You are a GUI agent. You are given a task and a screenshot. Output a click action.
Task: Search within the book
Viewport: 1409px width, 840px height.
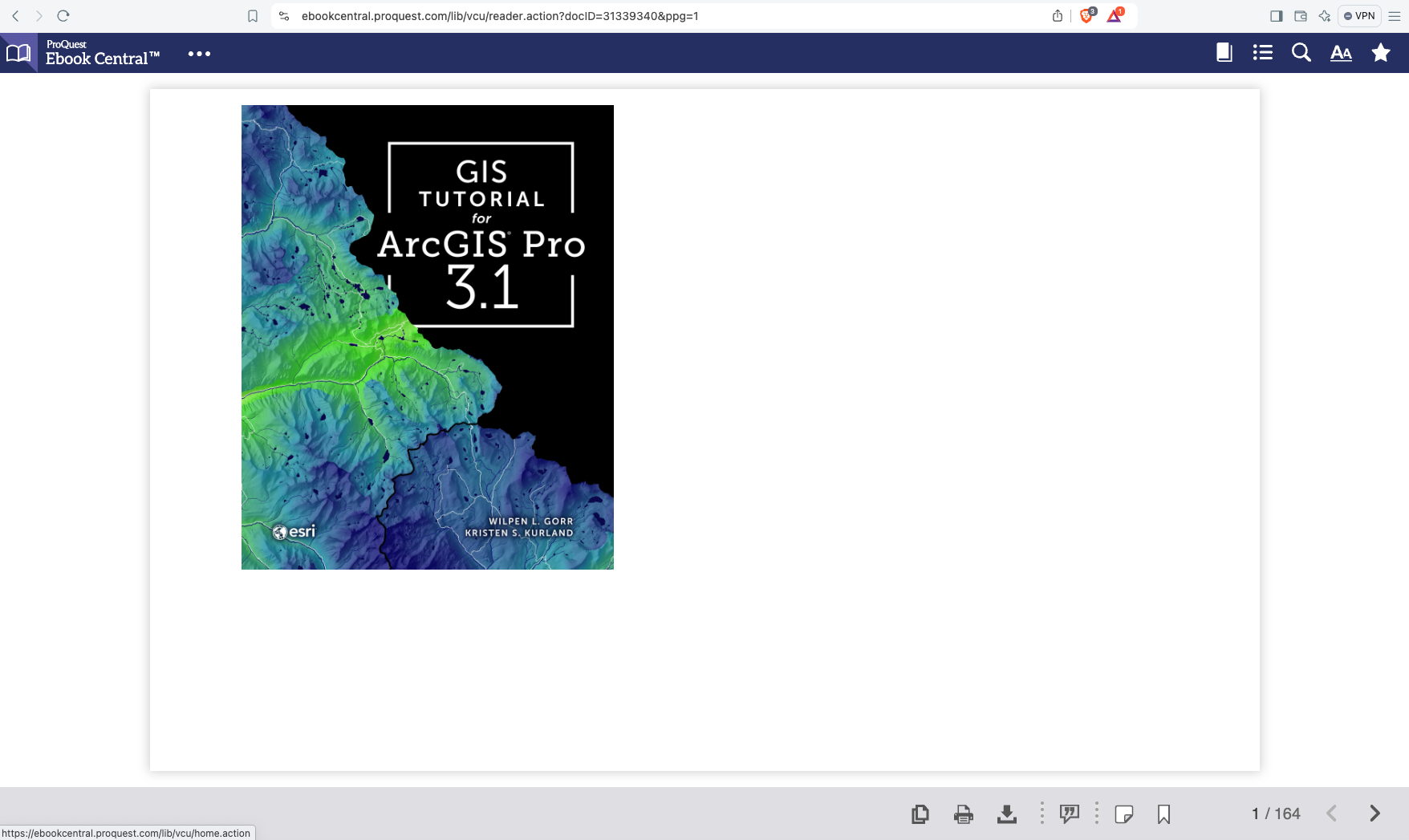(1301, 53)
